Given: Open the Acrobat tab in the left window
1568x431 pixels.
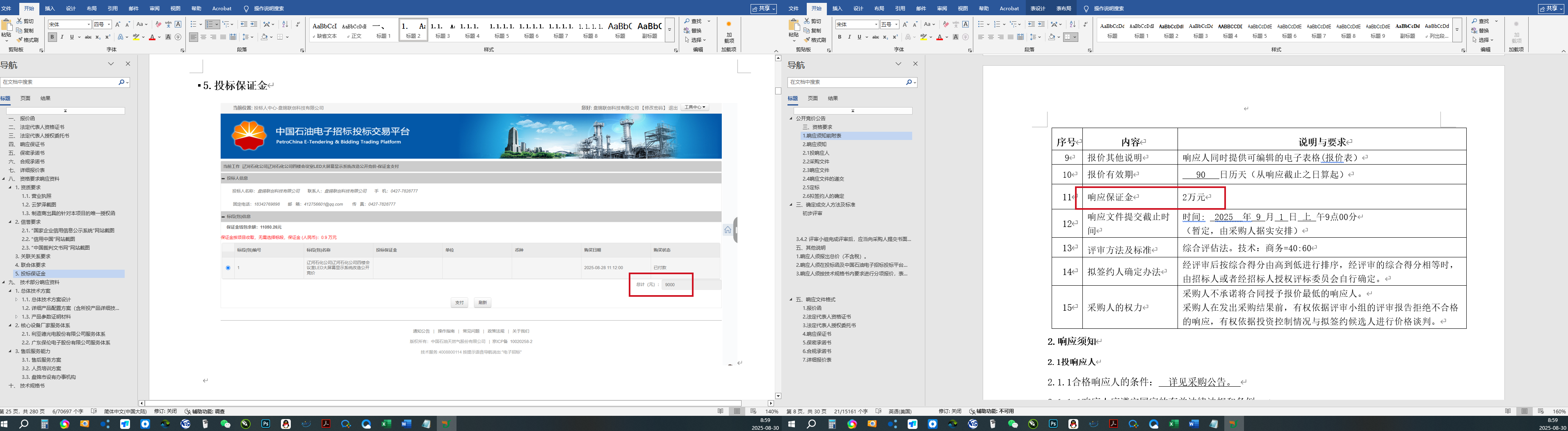Looking at the screenshot, I should [221, 9].
